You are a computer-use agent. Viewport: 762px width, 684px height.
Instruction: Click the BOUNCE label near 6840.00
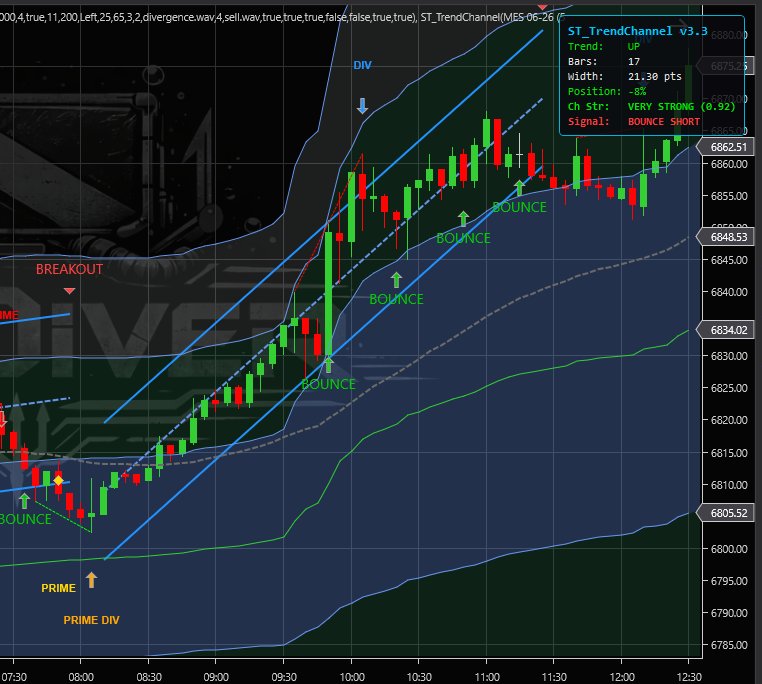[397, 299]
